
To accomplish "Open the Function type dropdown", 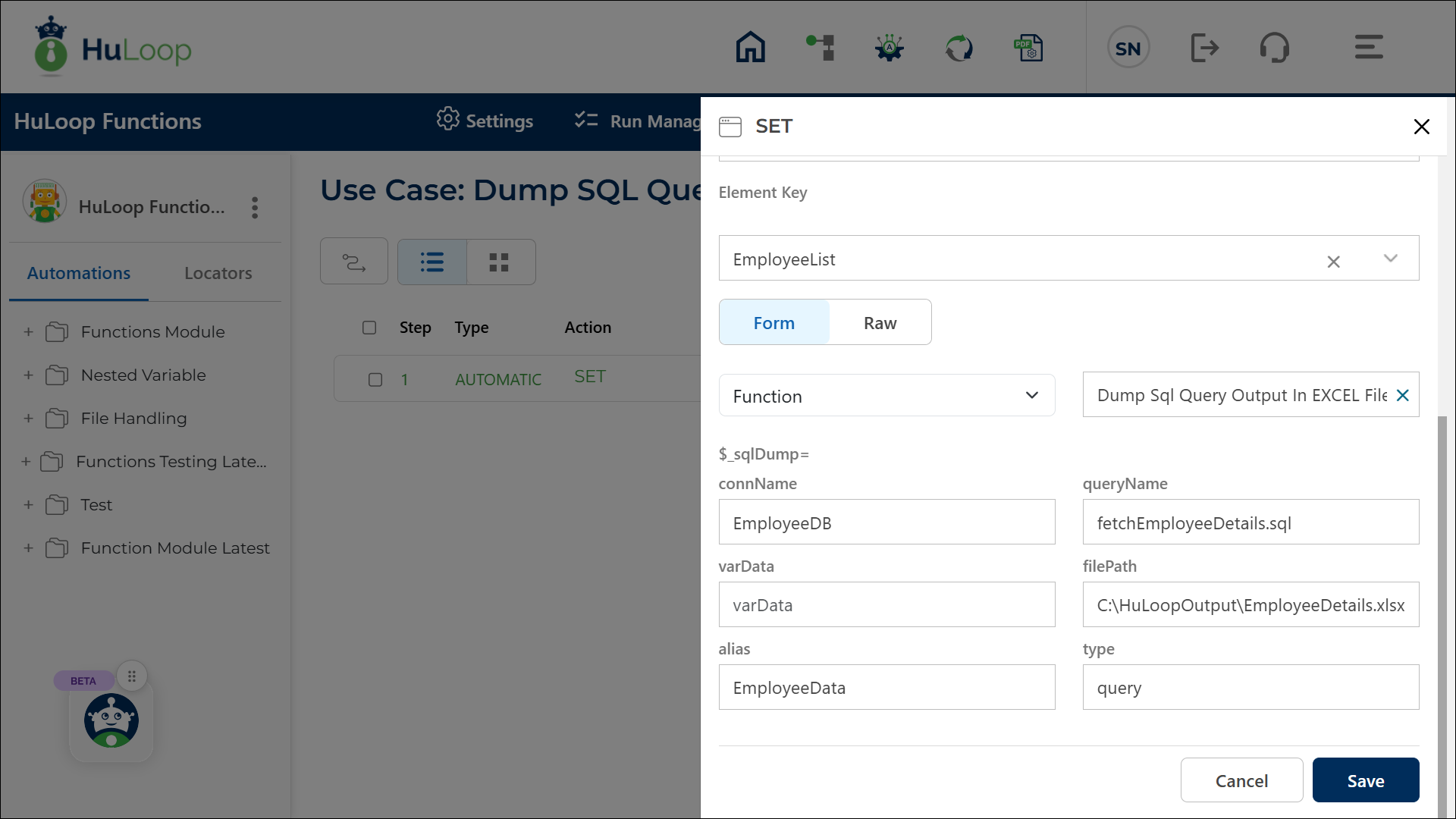I will click(1031, 395).
